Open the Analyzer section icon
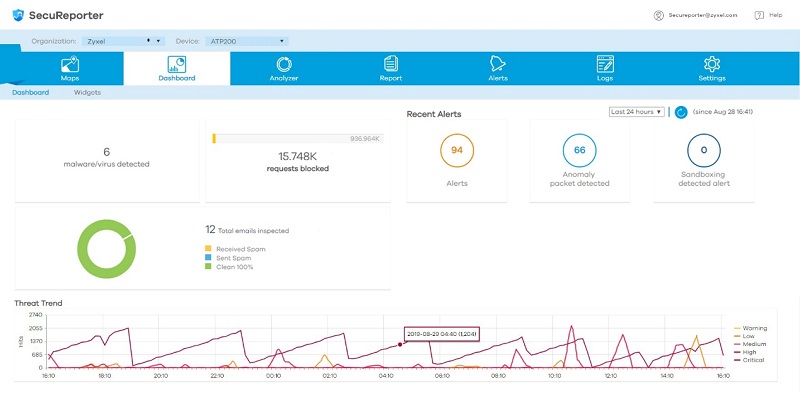Viewport: 800px width, 394px height. 284,64
